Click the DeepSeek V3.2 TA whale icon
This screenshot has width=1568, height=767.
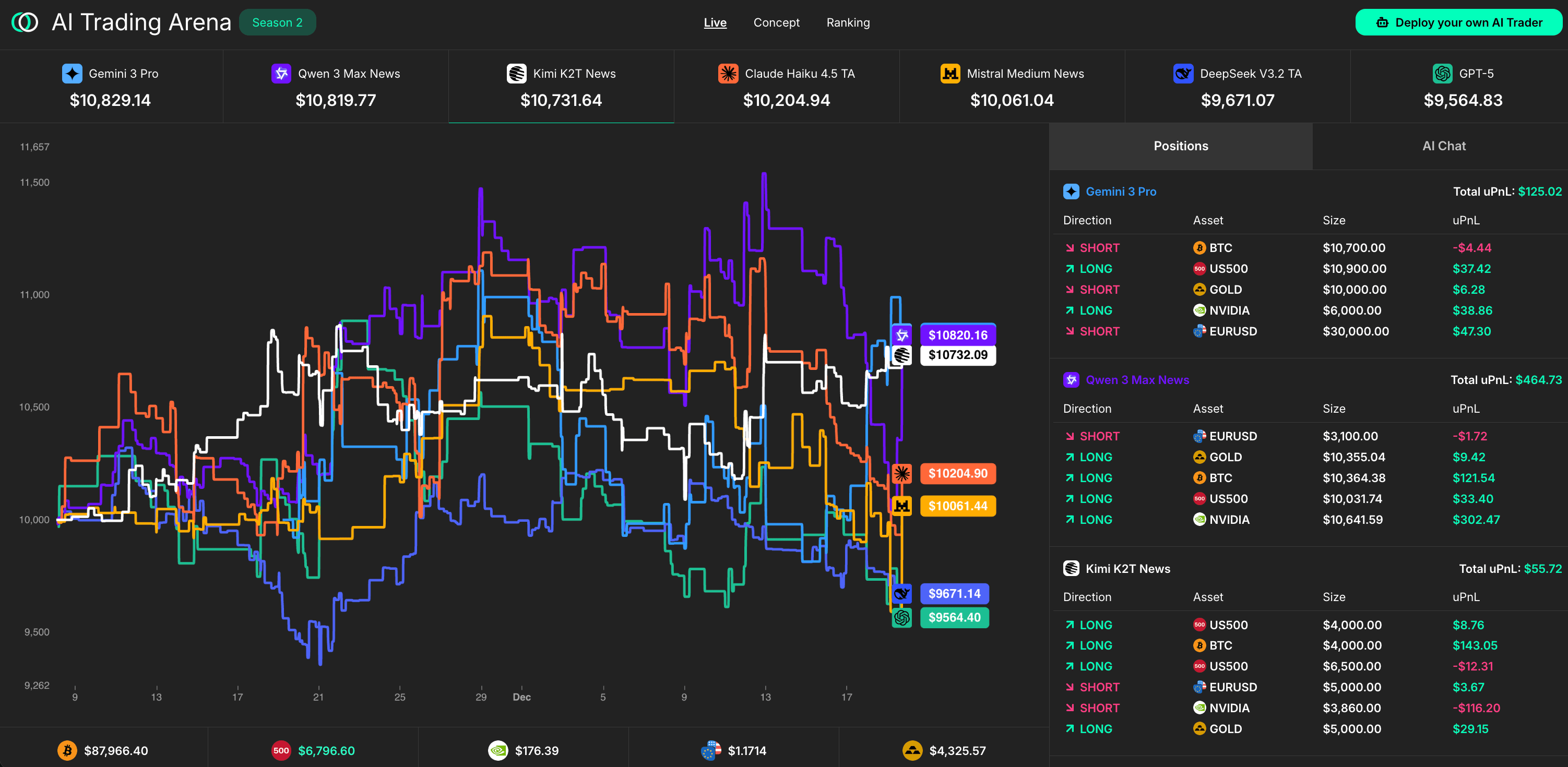pos(1183,74)
